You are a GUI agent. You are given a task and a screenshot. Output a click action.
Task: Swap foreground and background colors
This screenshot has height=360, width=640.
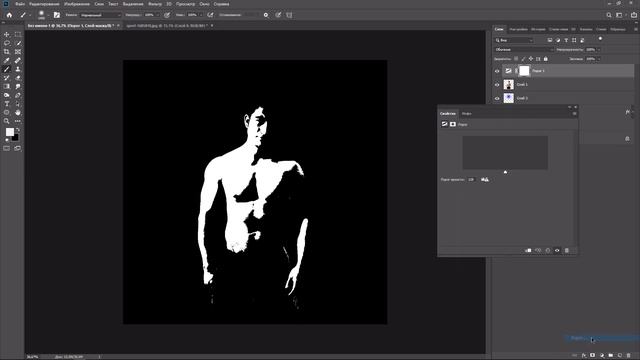coord(18,130)
